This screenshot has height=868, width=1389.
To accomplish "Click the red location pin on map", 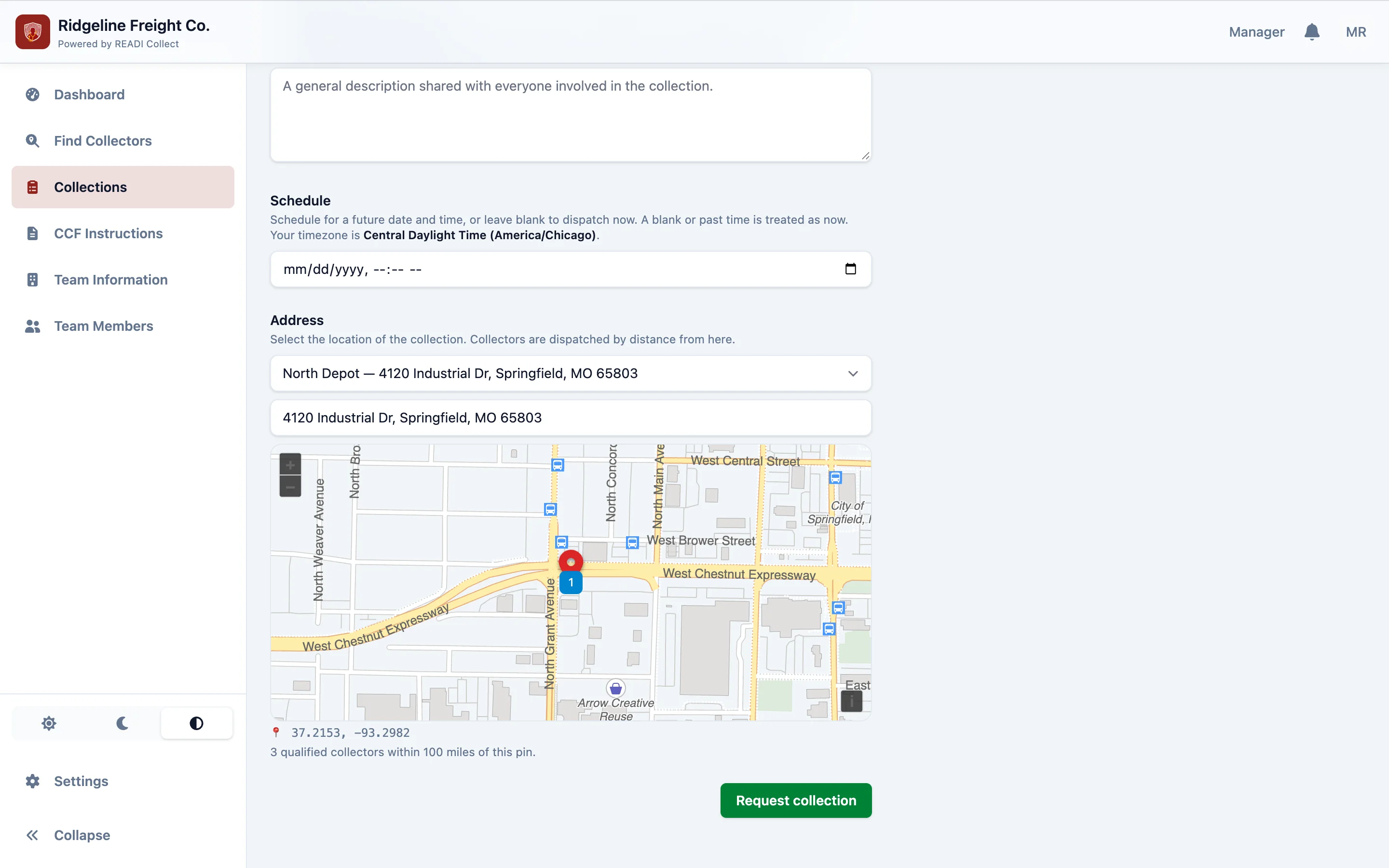I will [x=571, y=561].
